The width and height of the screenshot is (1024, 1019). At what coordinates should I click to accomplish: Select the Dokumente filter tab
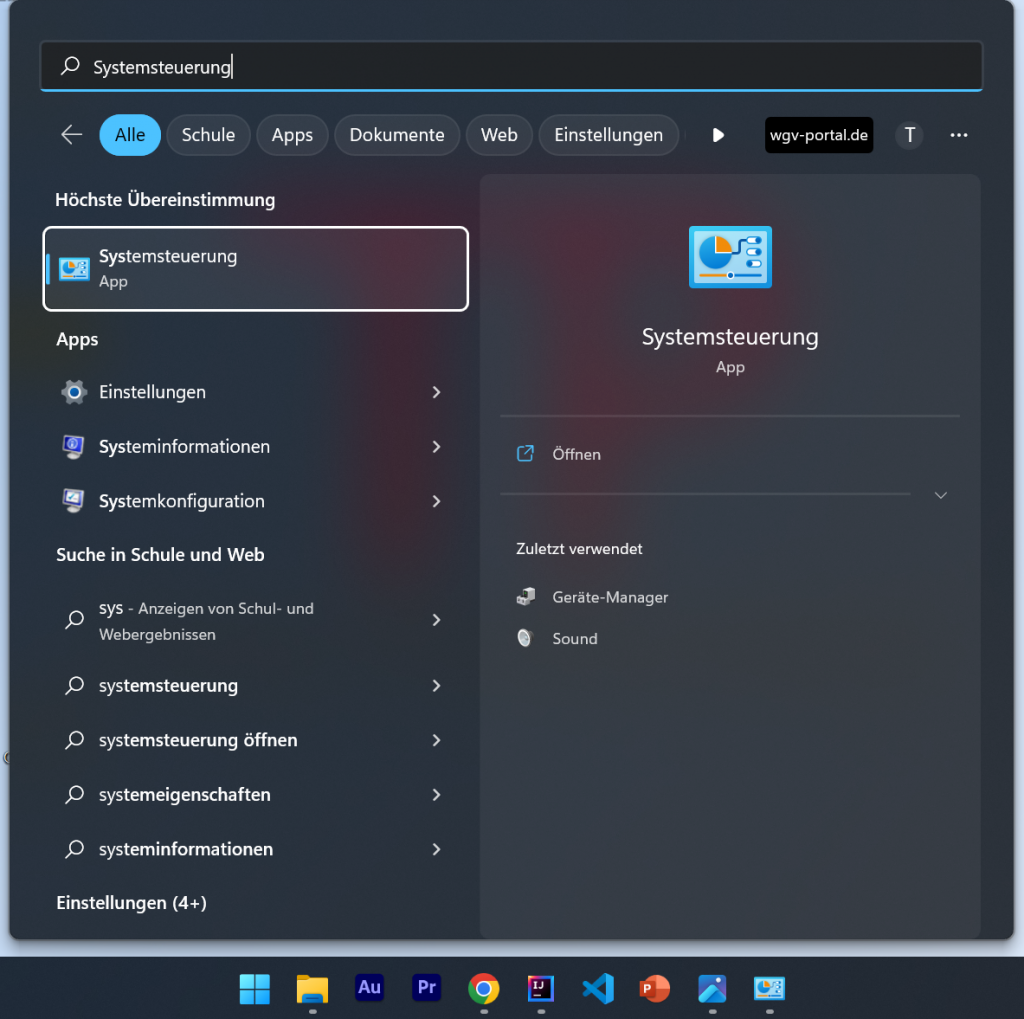pyautogui.click(x=397, y=135)
